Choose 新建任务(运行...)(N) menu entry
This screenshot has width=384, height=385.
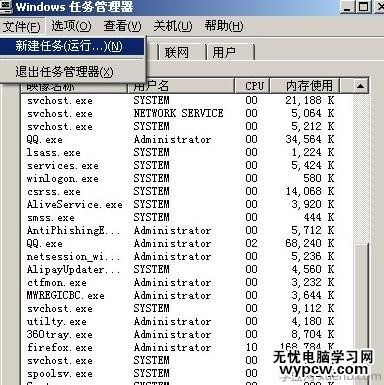click(x=72, y=46)
